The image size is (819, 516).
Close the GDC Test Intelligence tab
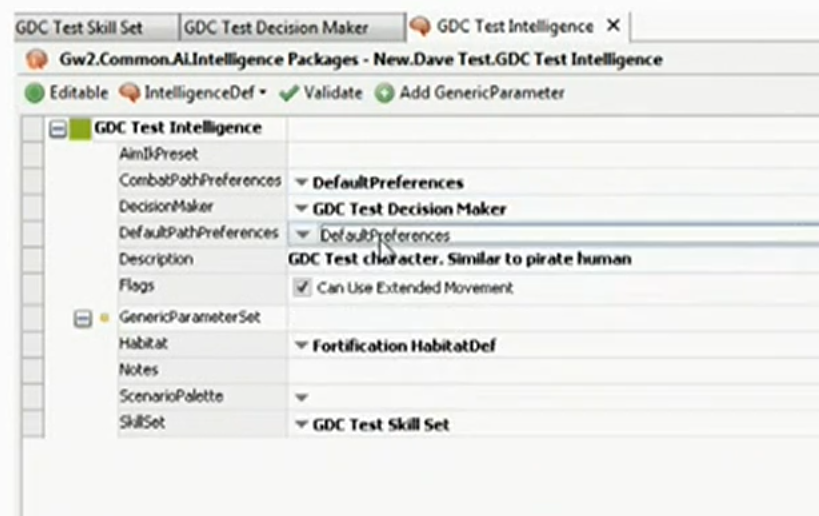614,26
